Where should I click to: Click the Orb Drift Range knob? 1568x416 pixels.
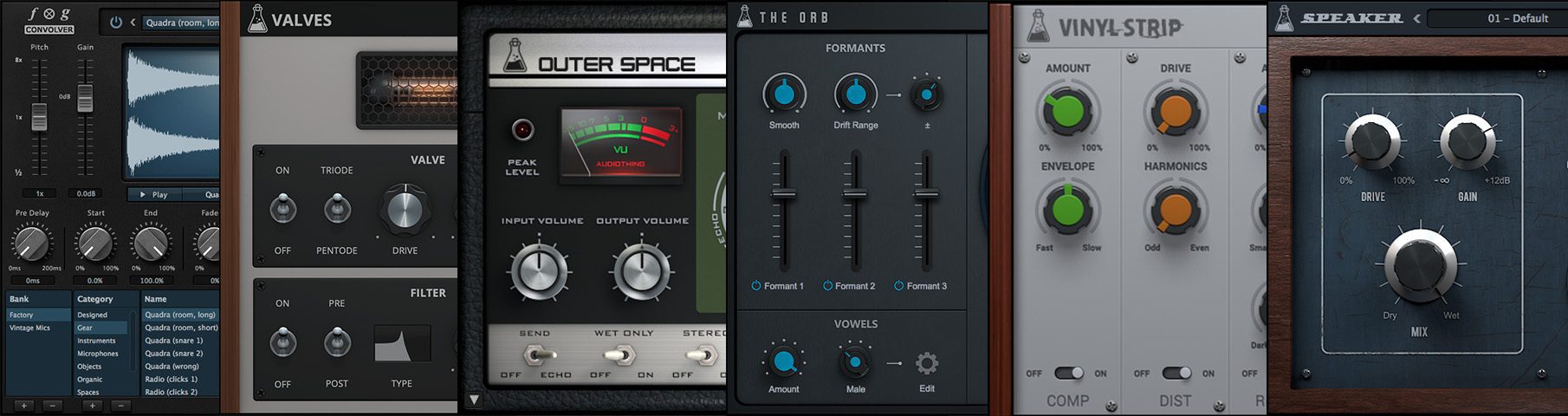[855, 94]
